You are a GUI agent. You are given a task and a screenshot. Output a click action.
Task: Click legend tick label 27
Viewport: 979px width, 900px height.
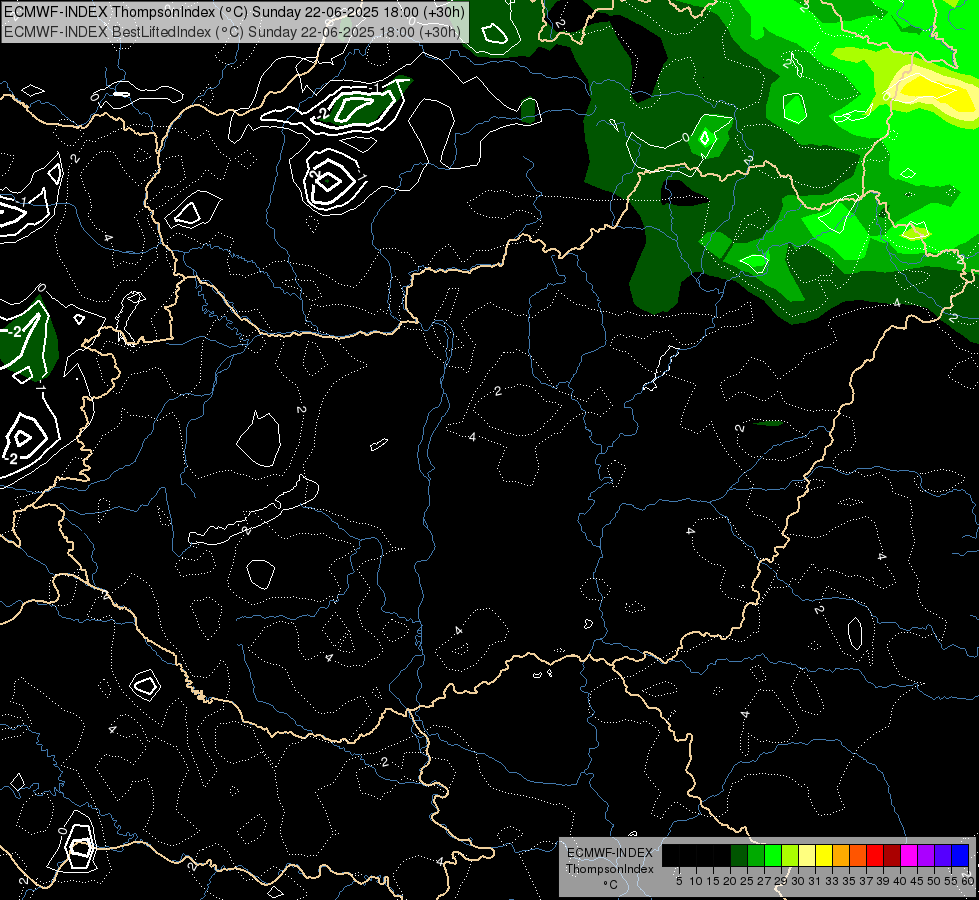point(764,881)
